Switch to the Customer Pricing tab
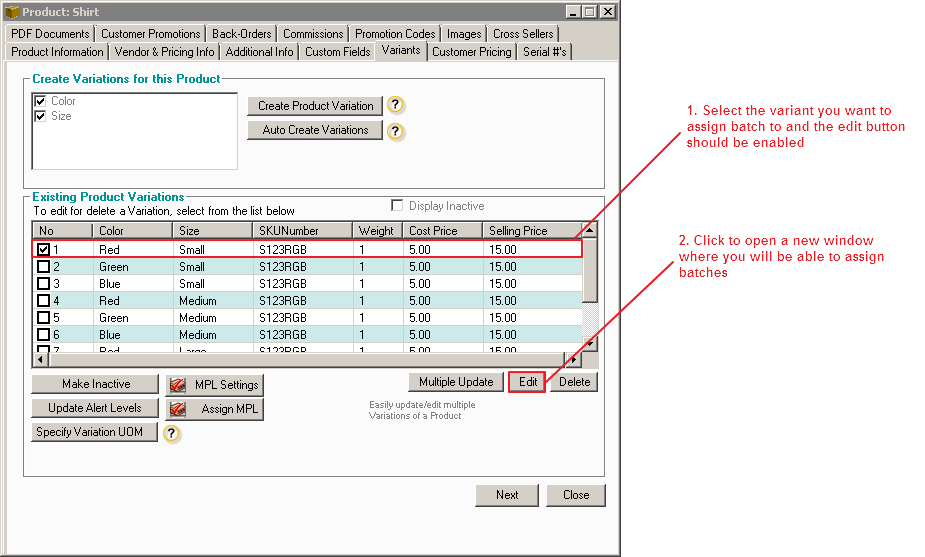 pos(472,52)
